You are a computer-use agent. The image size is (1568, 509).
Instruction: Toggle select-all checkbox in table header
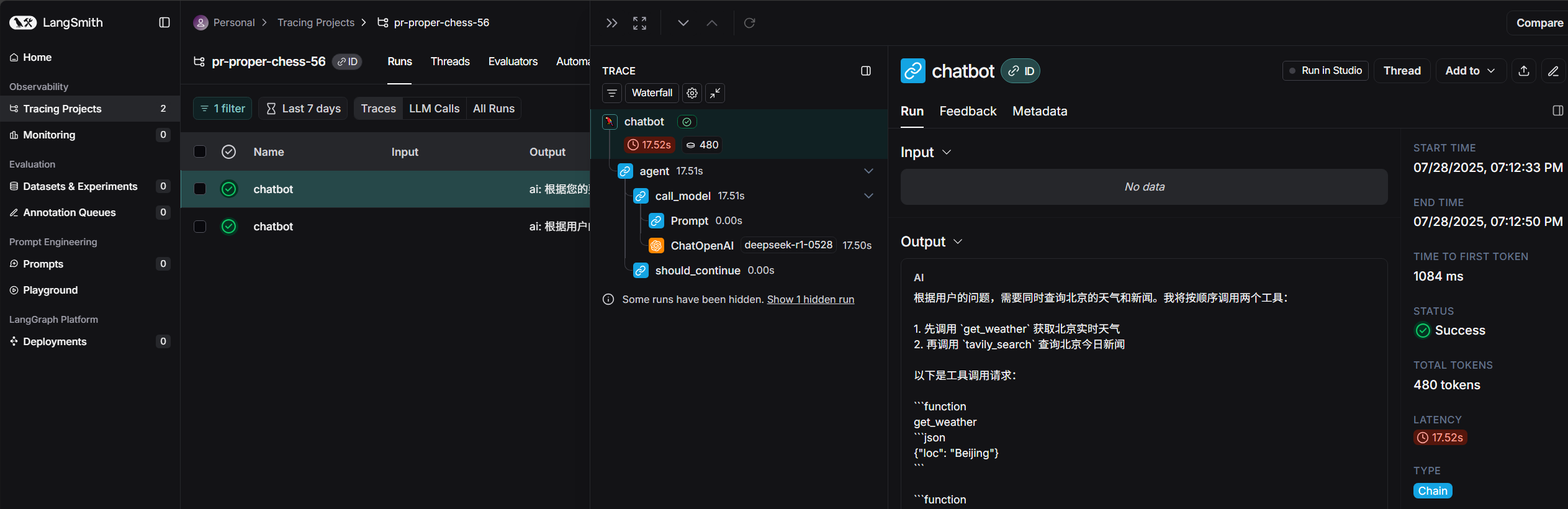(200, 151)
